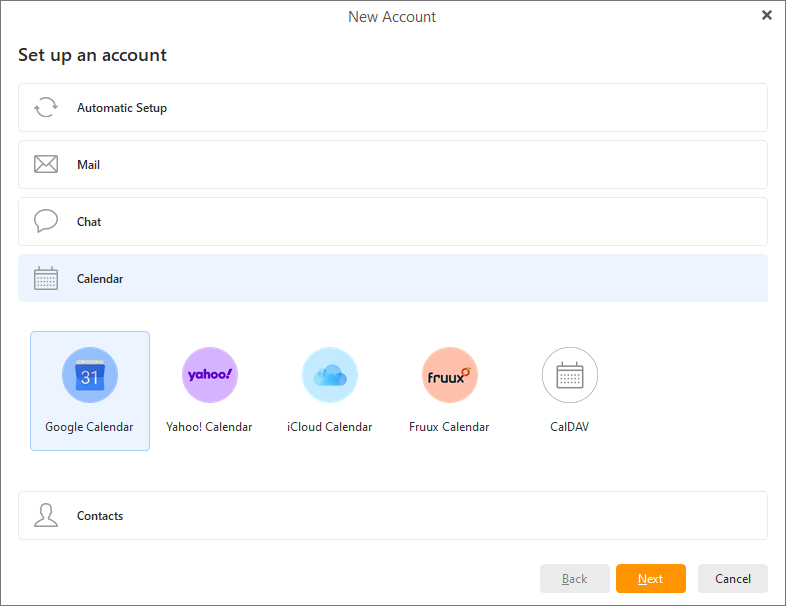Screen dimensions: 786x606
Task: Click the speech bubble Chat icon
Action: tap(46, 222)
